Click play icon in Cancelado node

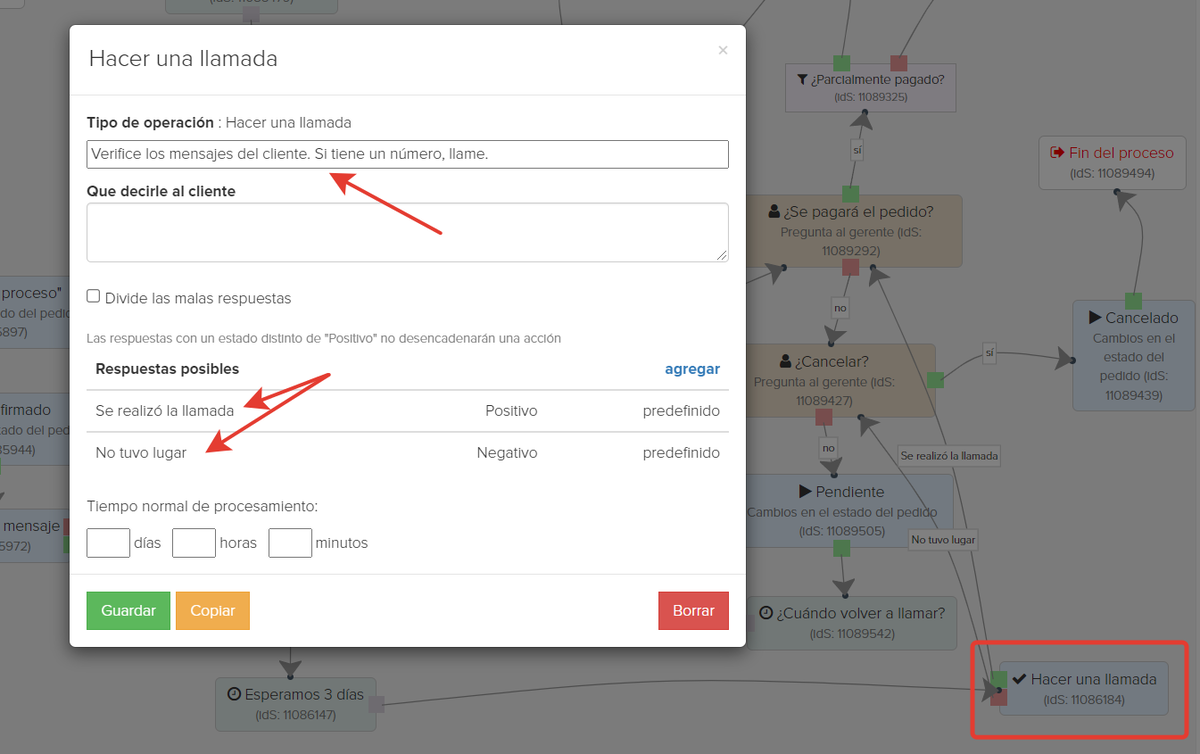tap(1095, 318)
